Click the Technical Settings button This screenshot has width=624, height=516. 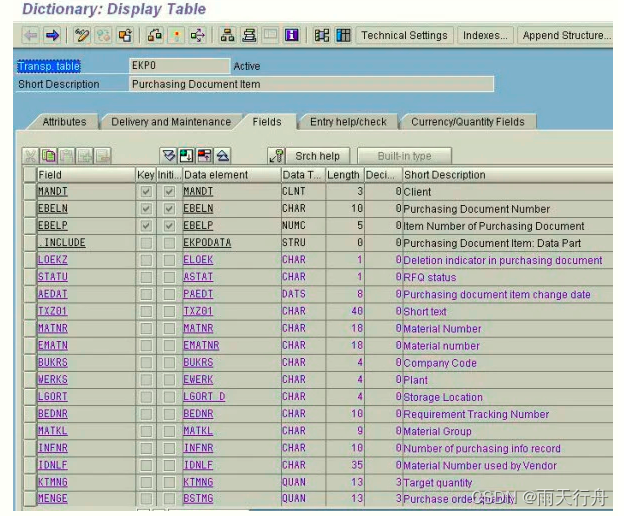click(x=404, y=35)
